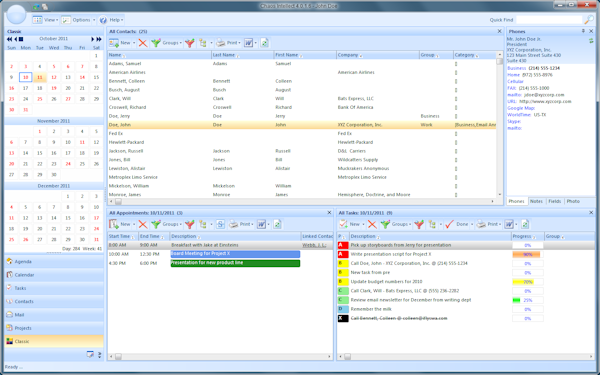The image size is (600, 375).
Task: Click the Word export icon in Appointments toolbar
Action: pos(261,224)
